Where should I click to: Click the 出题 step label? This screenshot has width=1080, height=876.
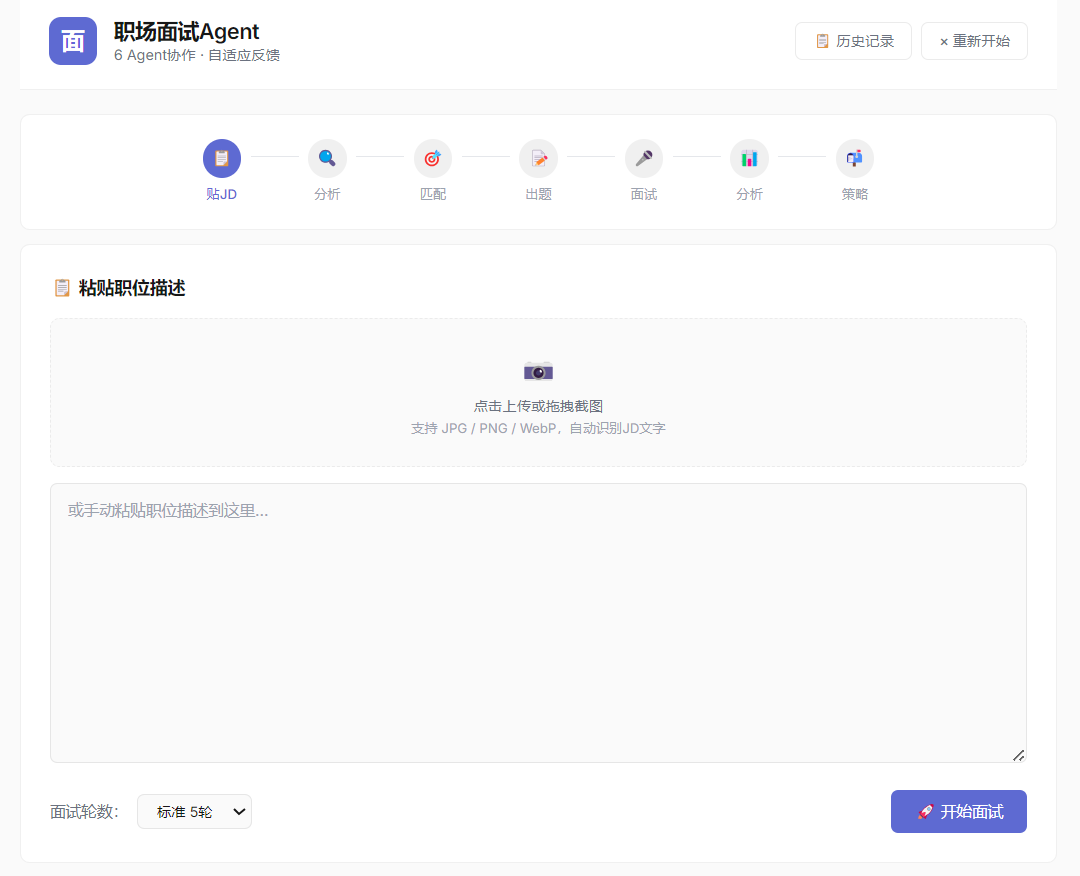pyautogui.click(x=538, y=194)
